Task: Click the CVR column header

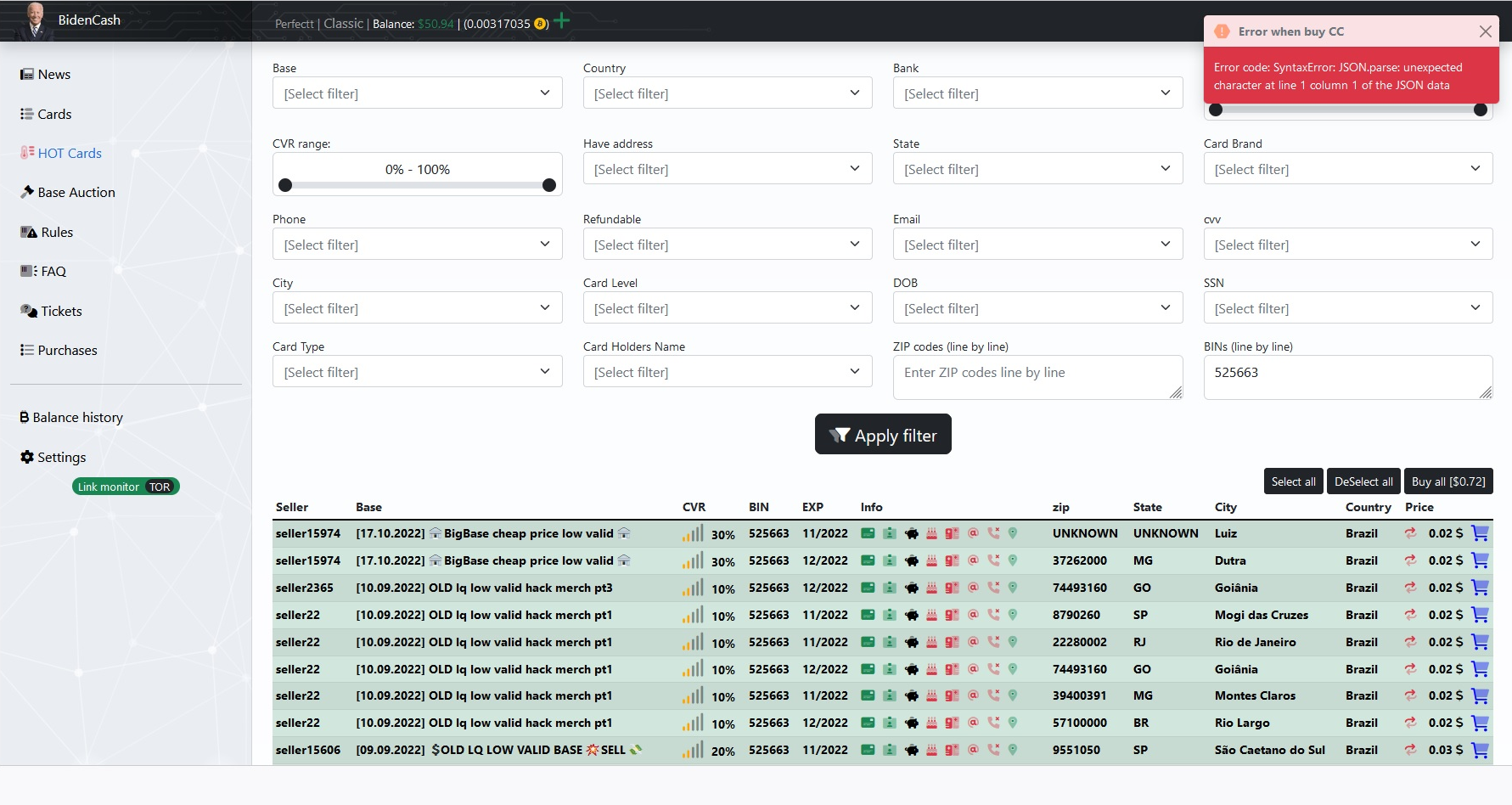Action: pos(694,507)
